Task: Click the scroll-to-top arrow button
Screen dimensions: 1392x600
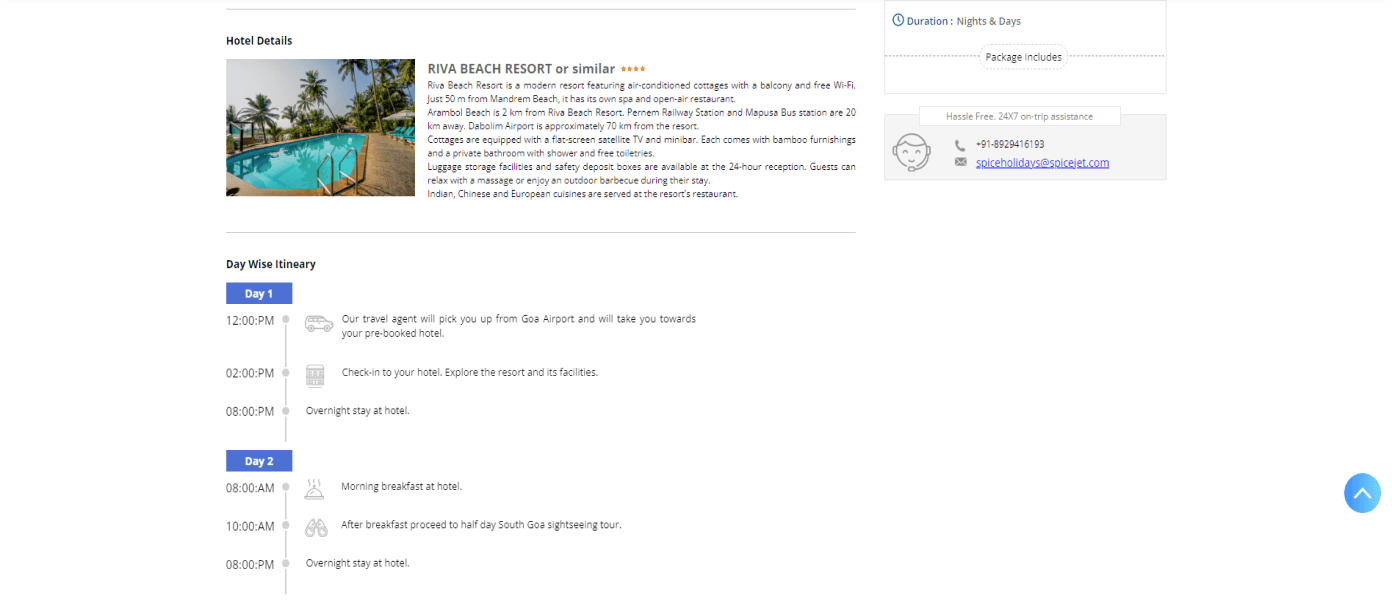Action: pyautogui.click(x=1362, y=494)
